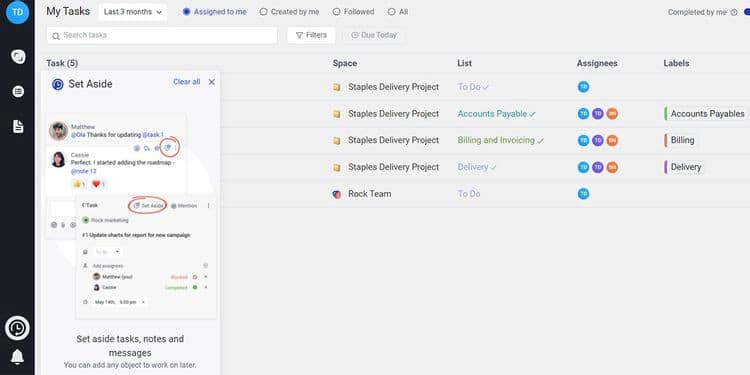Close the Set Aside panel
Image resolution: width=750 pixels, height=375 pixels.
pyautogui.click(x=211, y=82)
